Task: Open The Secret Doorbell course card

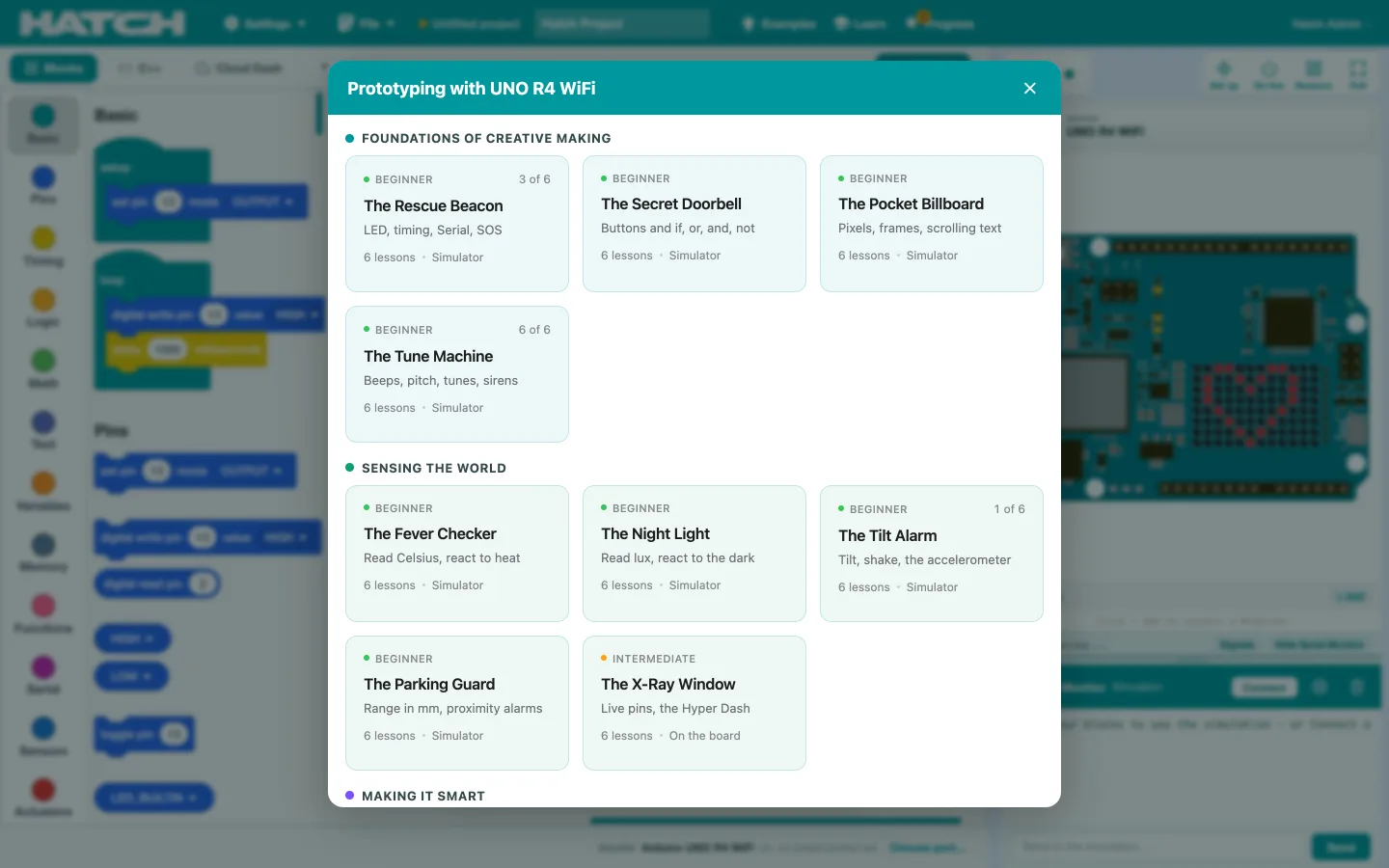Action: (x=694, y=224)
